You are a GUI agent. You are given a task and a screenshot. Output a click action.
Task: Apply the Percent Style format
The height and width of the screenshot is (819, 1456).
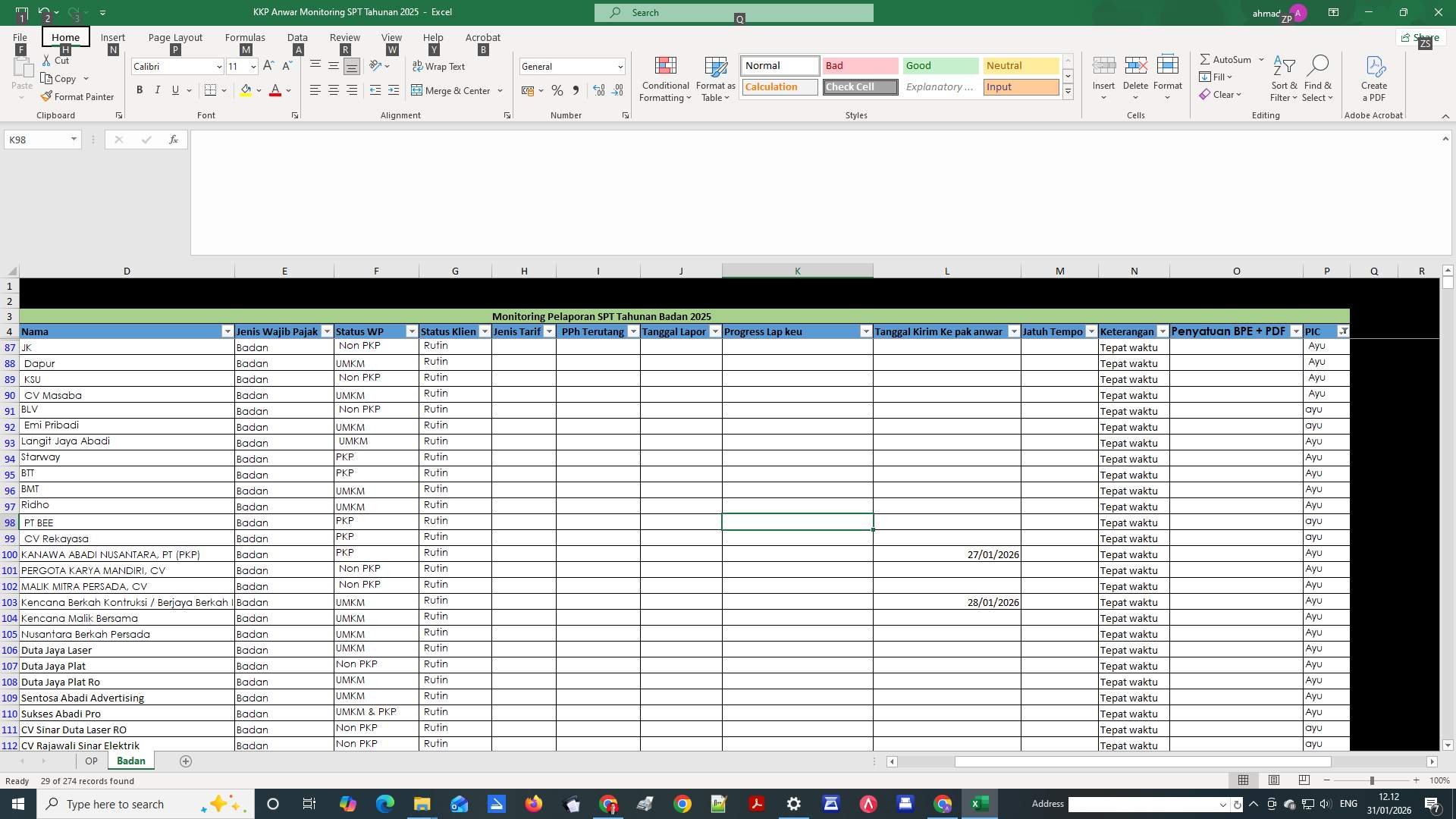point(557,90)
